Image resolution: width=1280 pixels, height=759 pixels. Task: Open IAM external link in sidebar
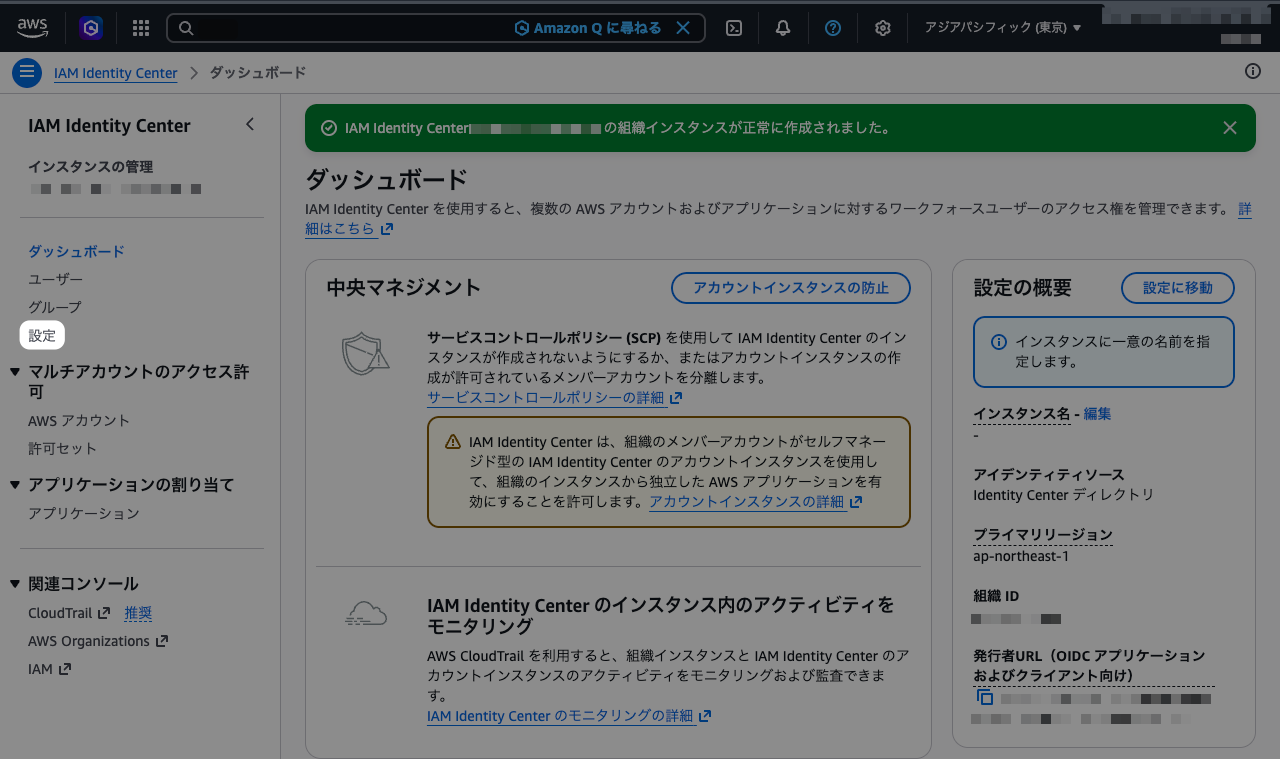click(x=50, y=669)
